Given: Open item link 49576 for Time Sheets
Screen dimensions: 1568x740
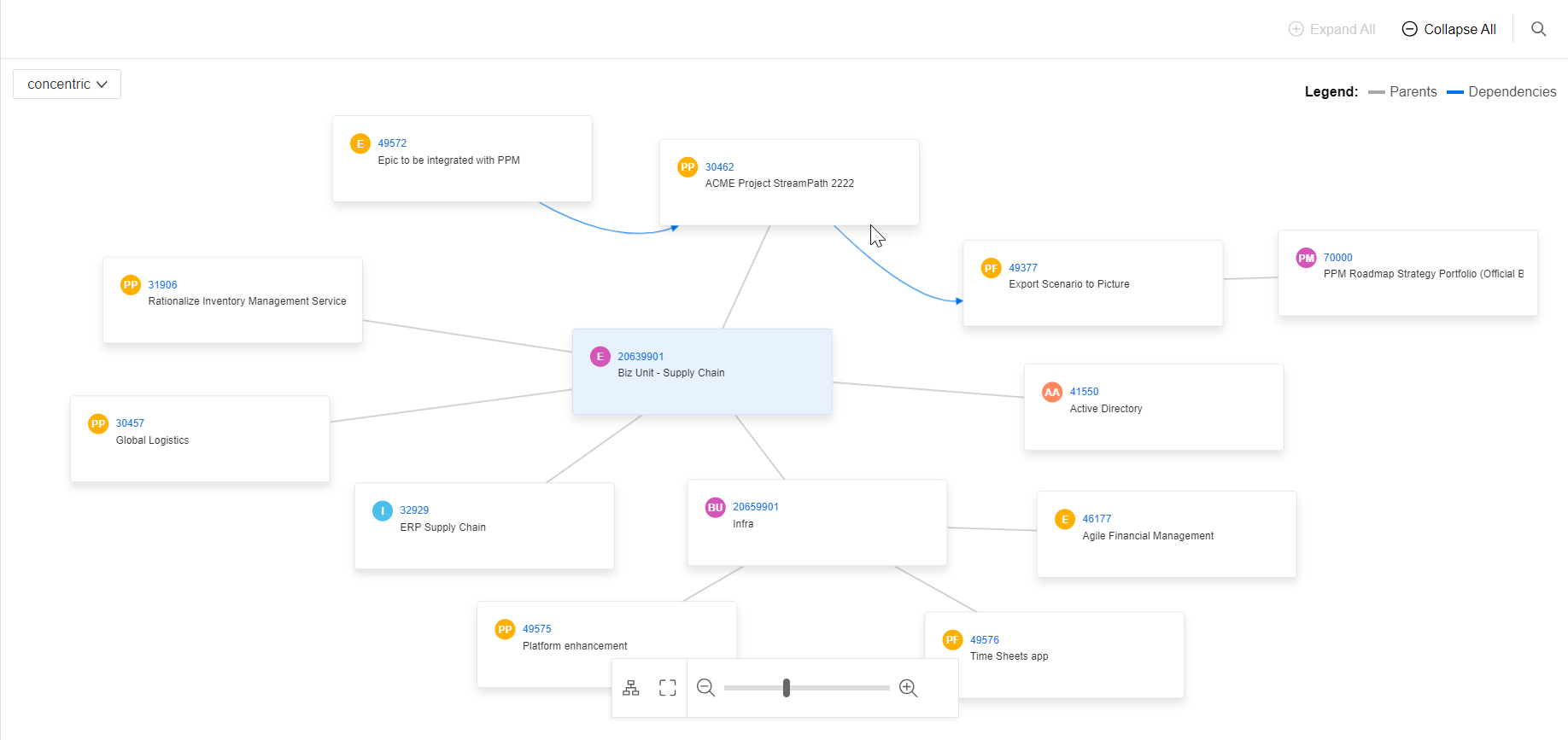Looking at the screenshot, I should click(x=984, y=640).
